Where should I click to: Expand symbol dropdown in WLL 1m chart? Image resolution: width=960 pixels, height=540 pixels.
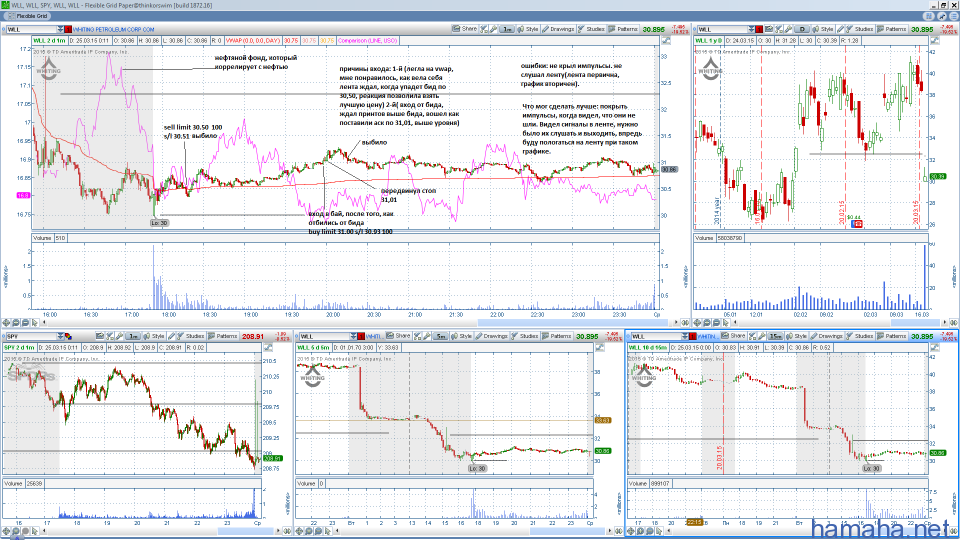click(60, 29)
